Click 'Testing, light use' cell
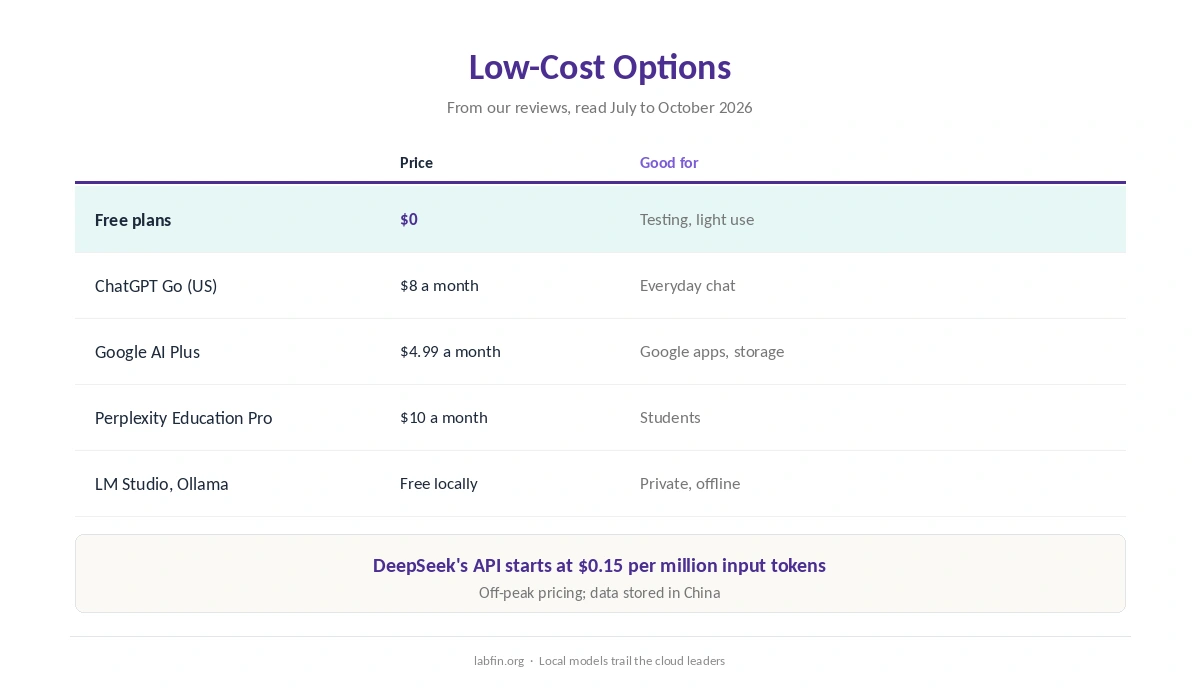The image size is (1200, 688). [x=697, y=220]
